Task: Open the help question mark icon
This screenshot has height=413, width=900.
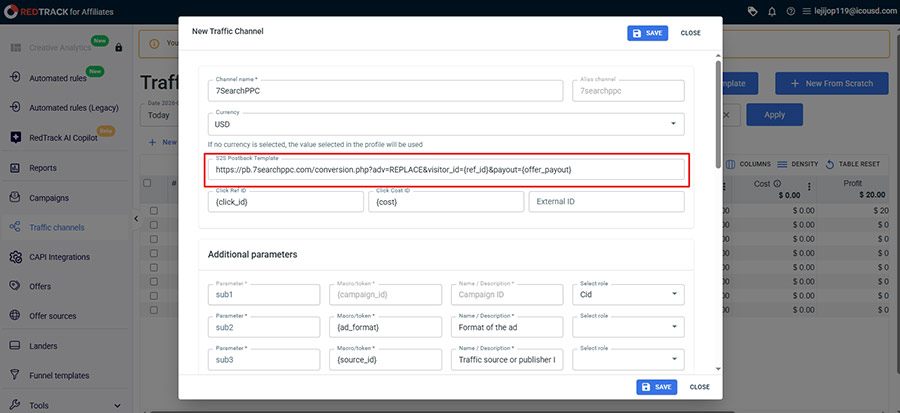Action: pyautogui.click(x=790, y=10)
